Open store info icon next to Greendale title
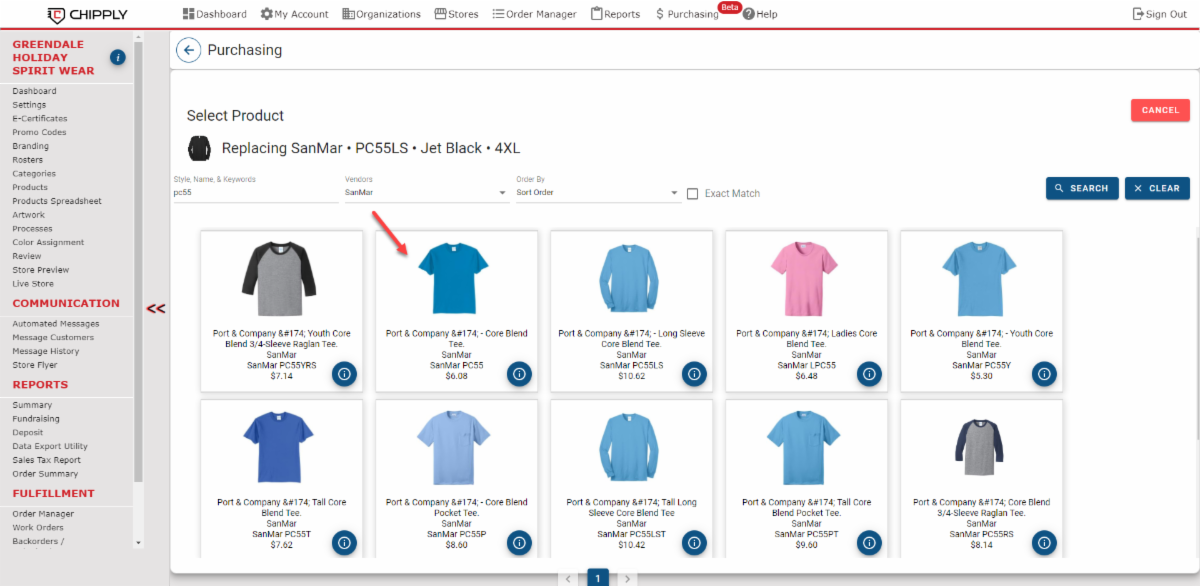This screenshot has width=1200, height=586. pyautogui.click(x=117, y=58)
